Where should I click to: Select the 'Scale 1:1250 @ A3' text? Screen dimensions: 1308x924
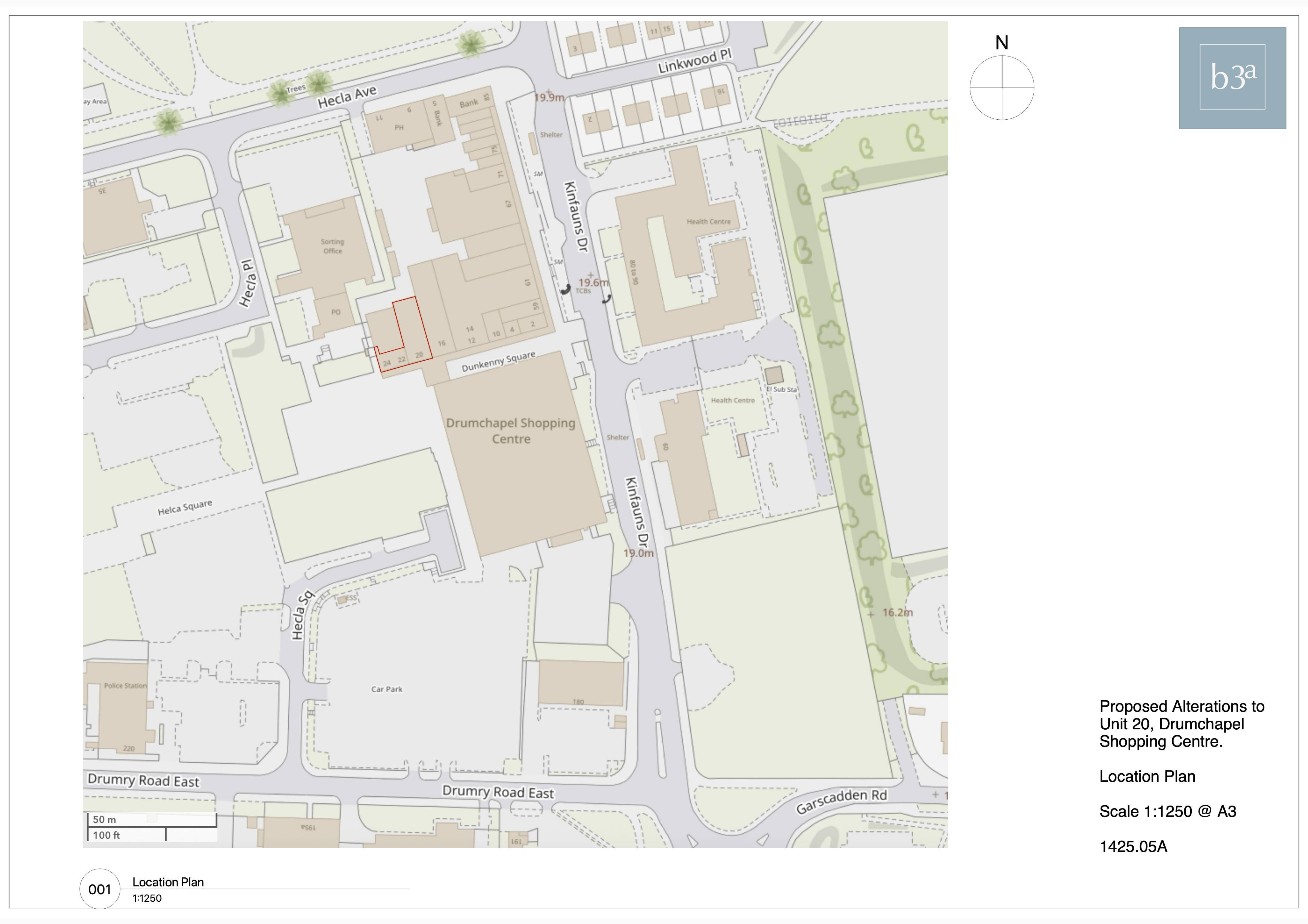pyautogui.click(x=1168, y=811)
